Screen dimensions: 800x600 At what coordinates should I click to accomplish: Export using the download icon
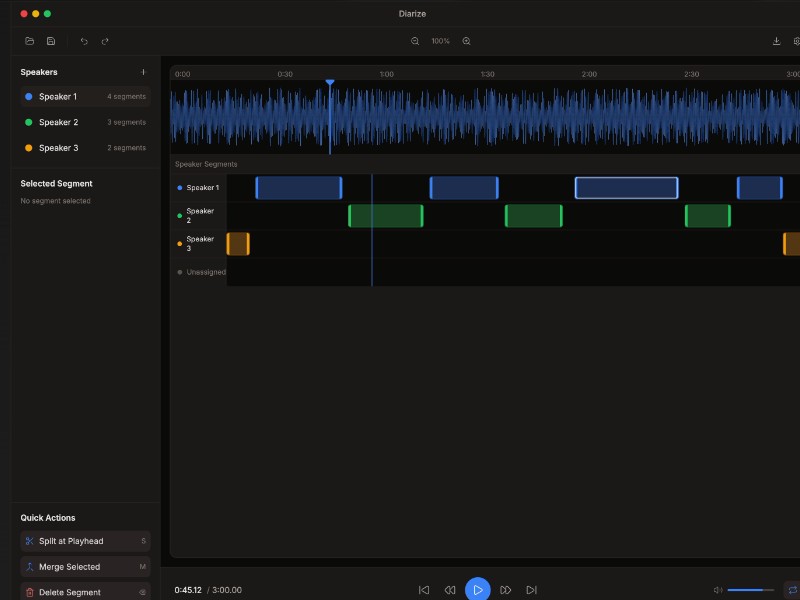pyautogui.click(x=776, y=41)
